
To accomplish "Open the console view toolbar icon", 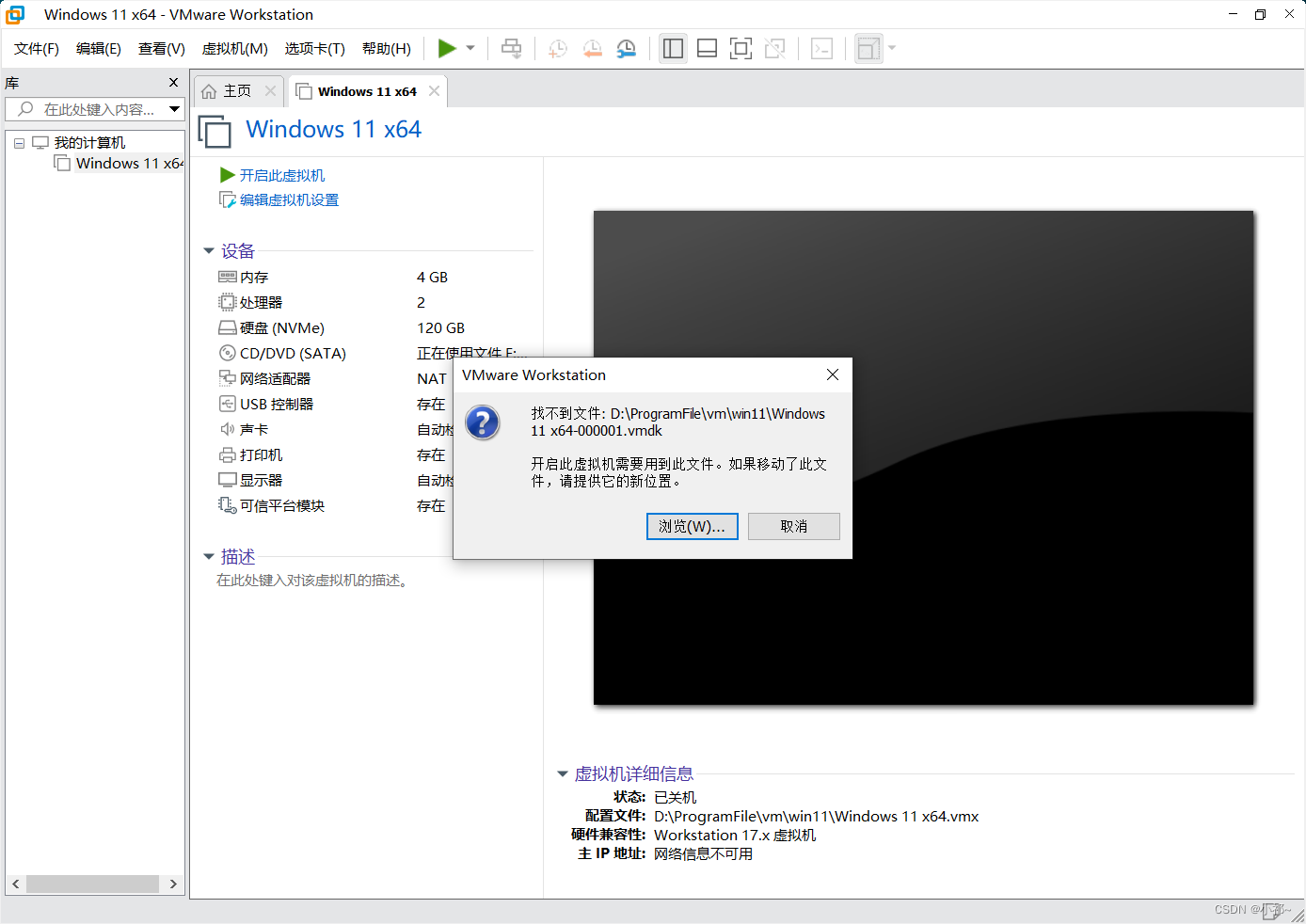I will [821, 49].
